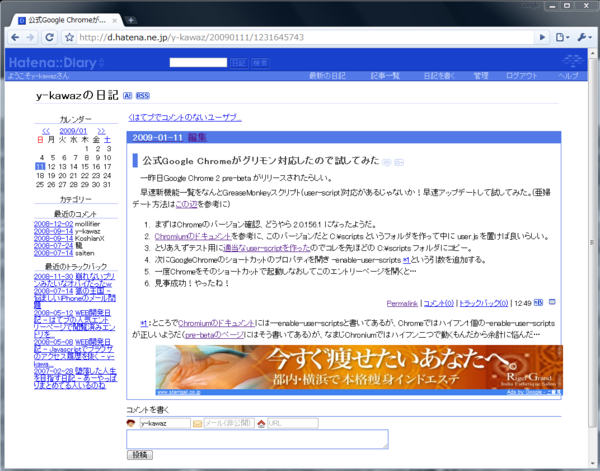Open 最新の日記 in header menu
This screenshot has height=471, width=600.
(x=327, y=76)
